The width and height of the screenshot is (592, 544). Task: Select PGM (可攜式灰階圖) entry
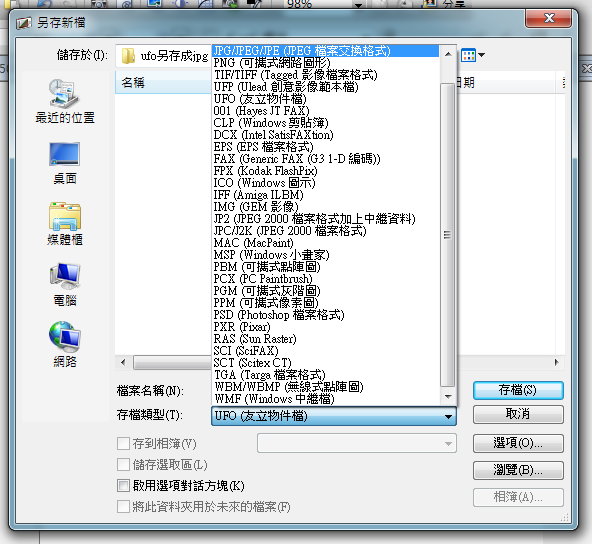coord(325,291)
